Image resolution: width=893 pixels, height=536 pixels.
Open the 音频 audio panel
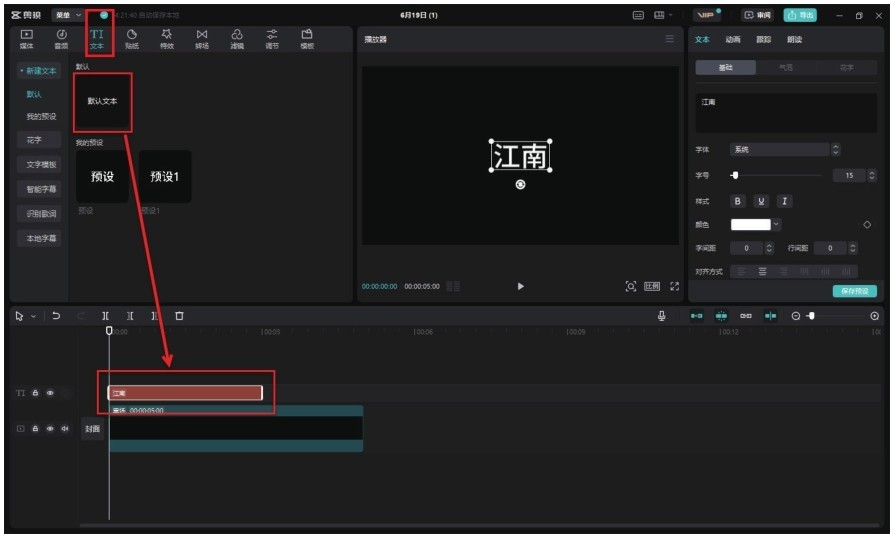coord(62,39)
